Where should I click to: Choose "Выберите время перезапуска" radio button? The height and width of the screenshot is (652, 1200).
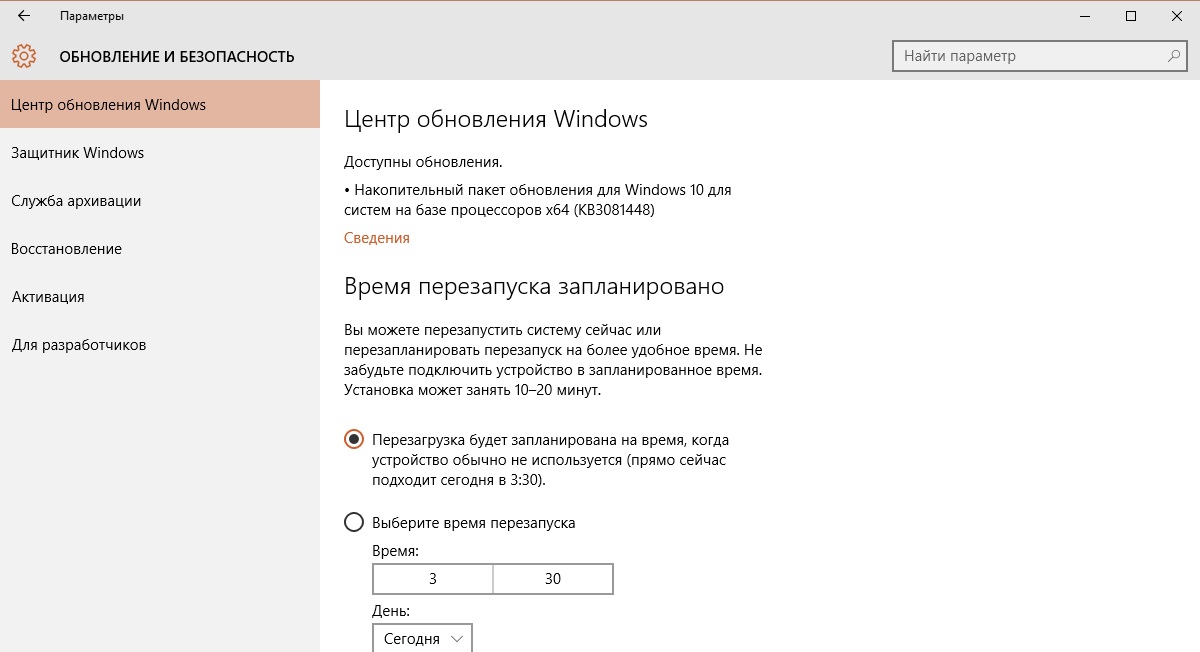(x=354, y=522)
